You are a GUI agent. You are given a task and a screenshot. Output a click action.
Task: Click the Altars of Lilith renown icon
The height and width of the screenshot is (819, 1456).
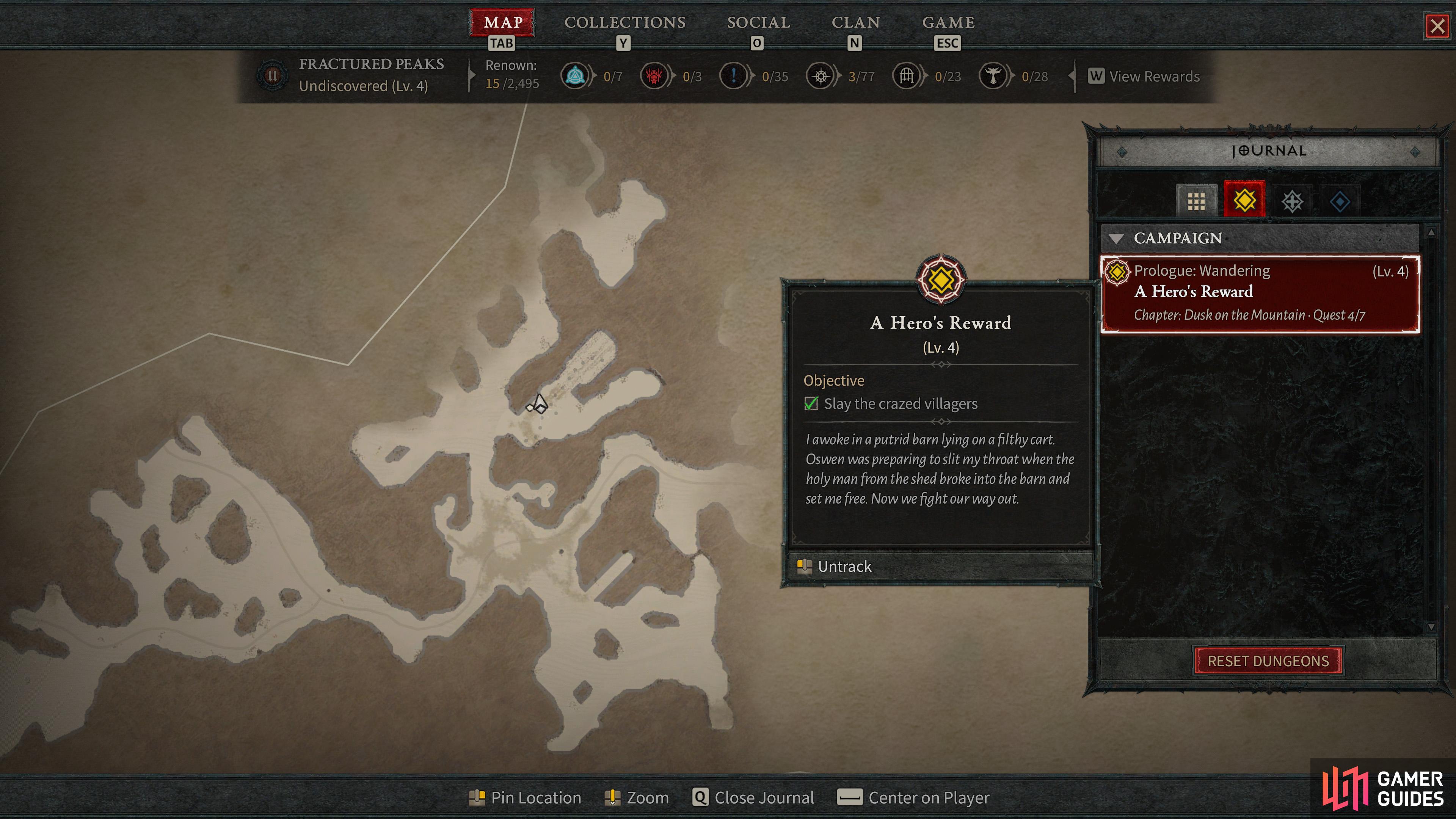tap(993, 76)
